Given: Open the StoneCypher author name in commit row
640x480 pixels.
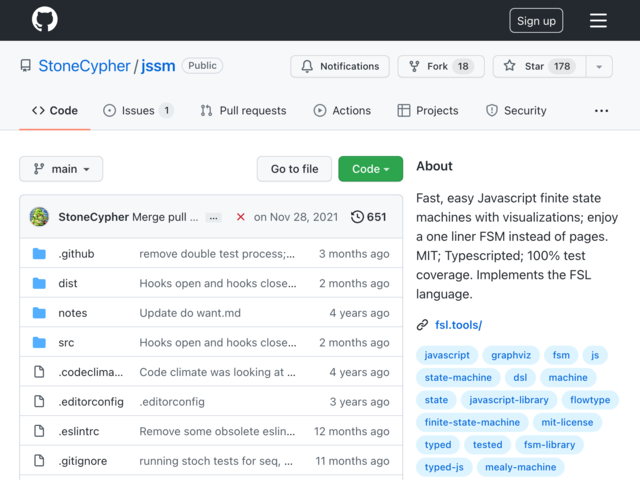Looking at the screenshot, I should (x=93, y=217).
